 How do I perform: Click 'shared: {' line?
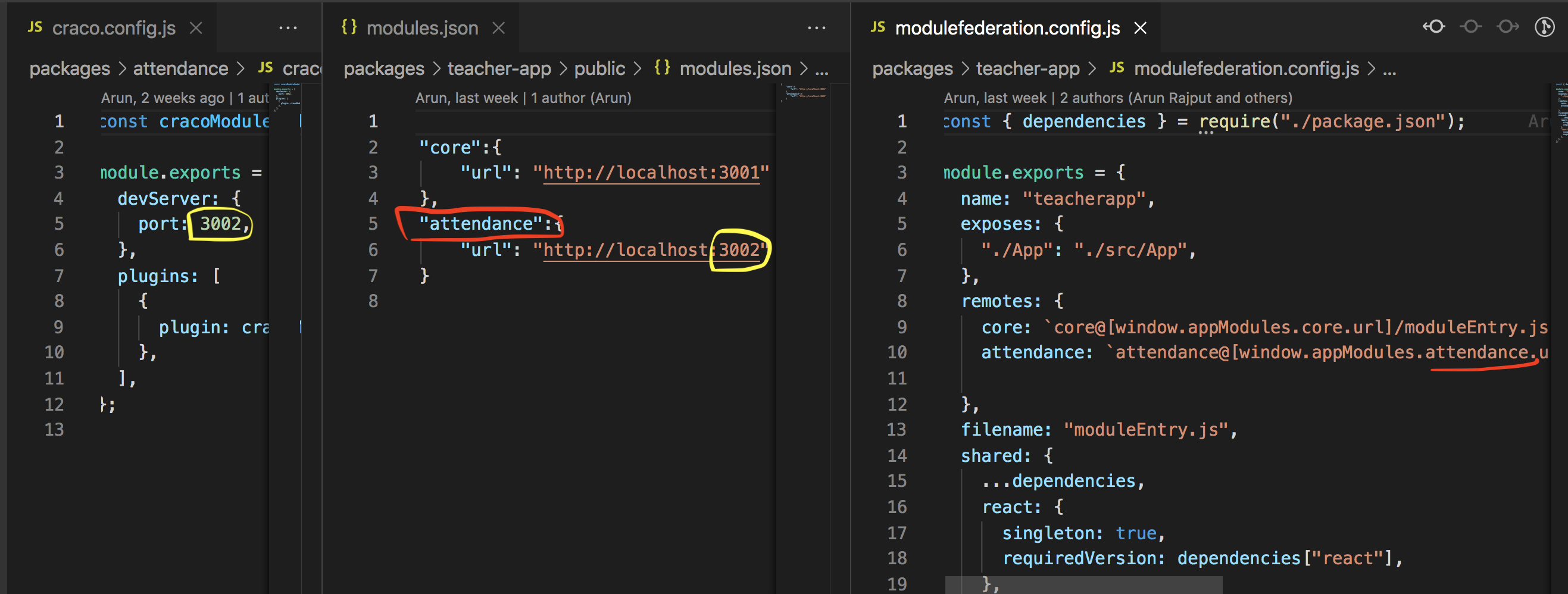click(1007, 456)
